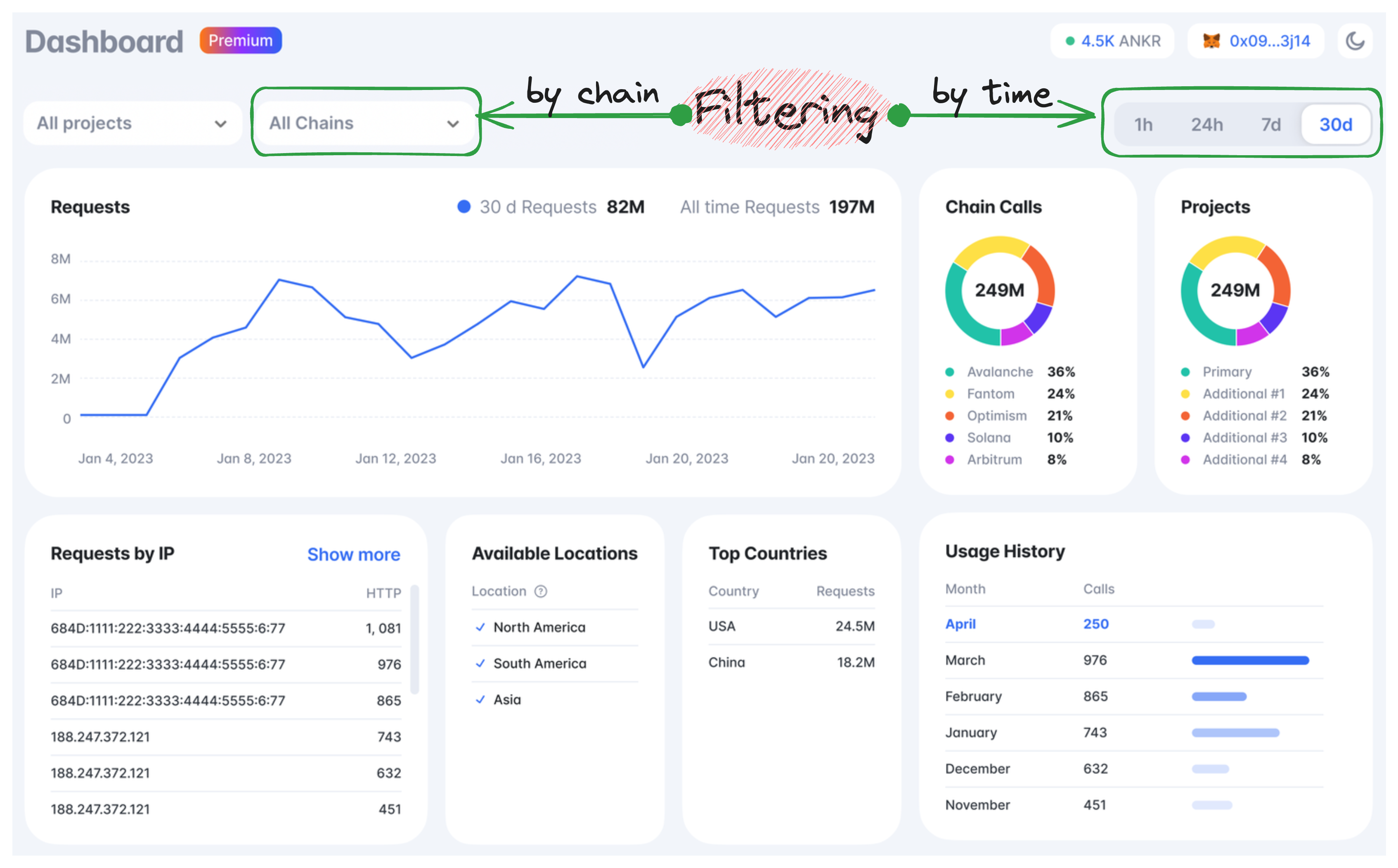1398x868 pixels.
Task: Click the All projects chevron arrow
Action: coord(220,124)
